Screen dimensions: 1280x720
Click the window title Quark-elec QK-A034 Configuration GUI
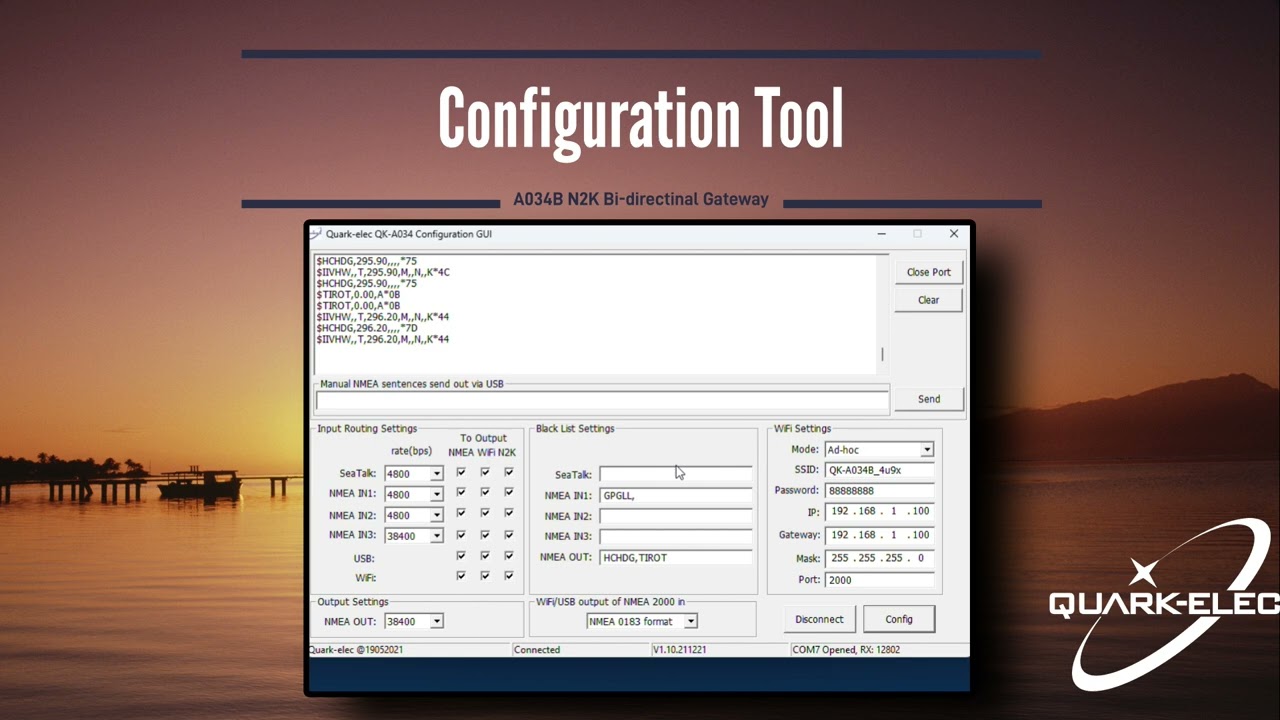tap(409, 234)
